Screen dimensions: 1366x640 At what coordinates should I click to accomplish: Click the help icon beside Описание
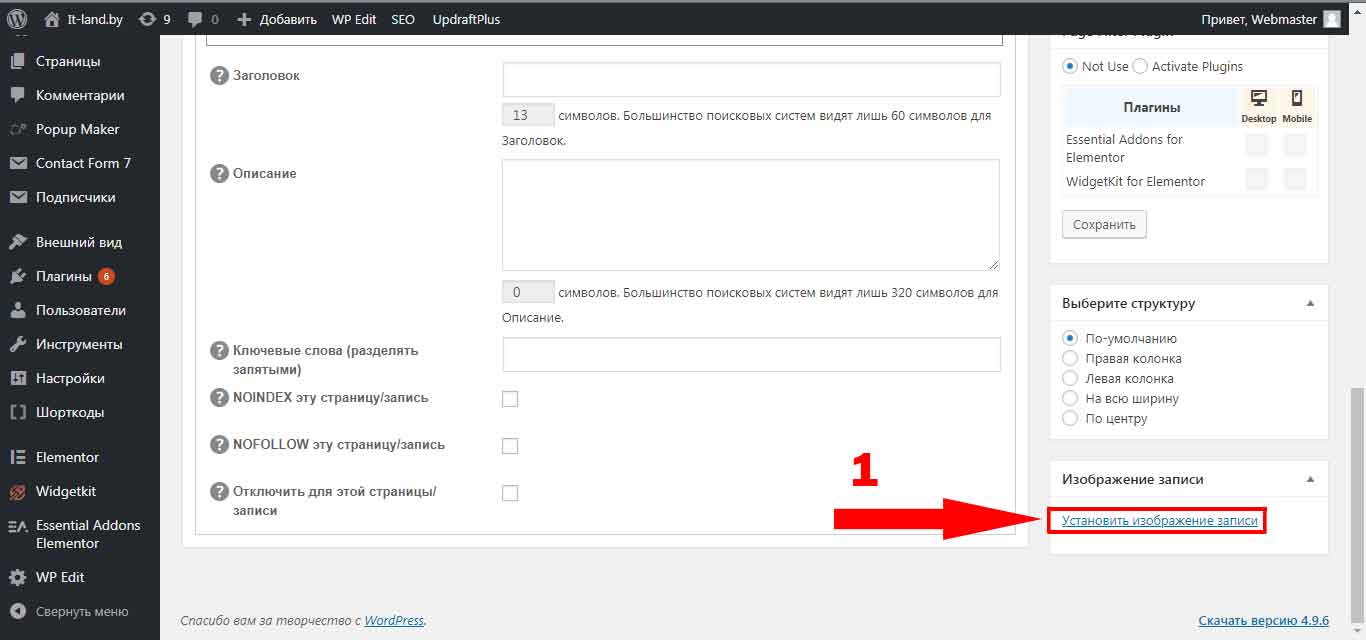click(x=219, y=174)
